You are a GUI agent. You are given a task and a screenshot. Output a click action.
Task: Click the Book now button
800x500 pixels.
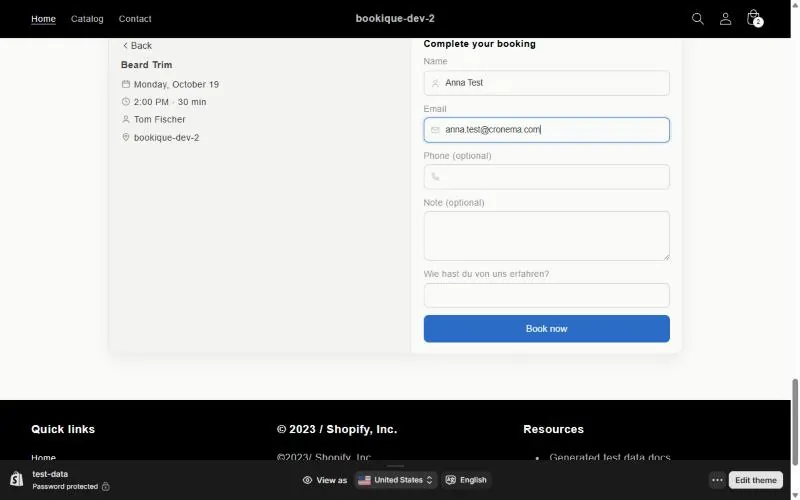[546, 329]
